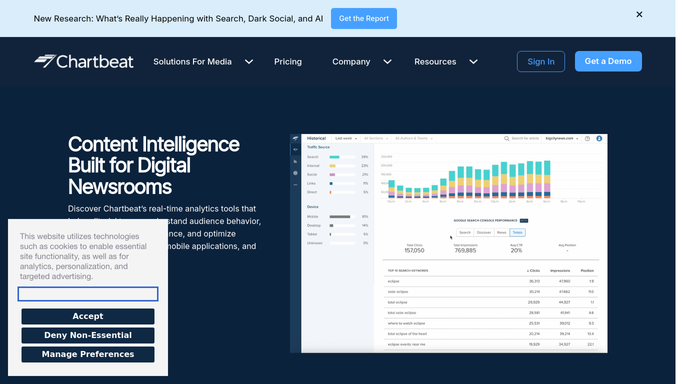Accept cookies in the consent popup

(x=88, y=316)
